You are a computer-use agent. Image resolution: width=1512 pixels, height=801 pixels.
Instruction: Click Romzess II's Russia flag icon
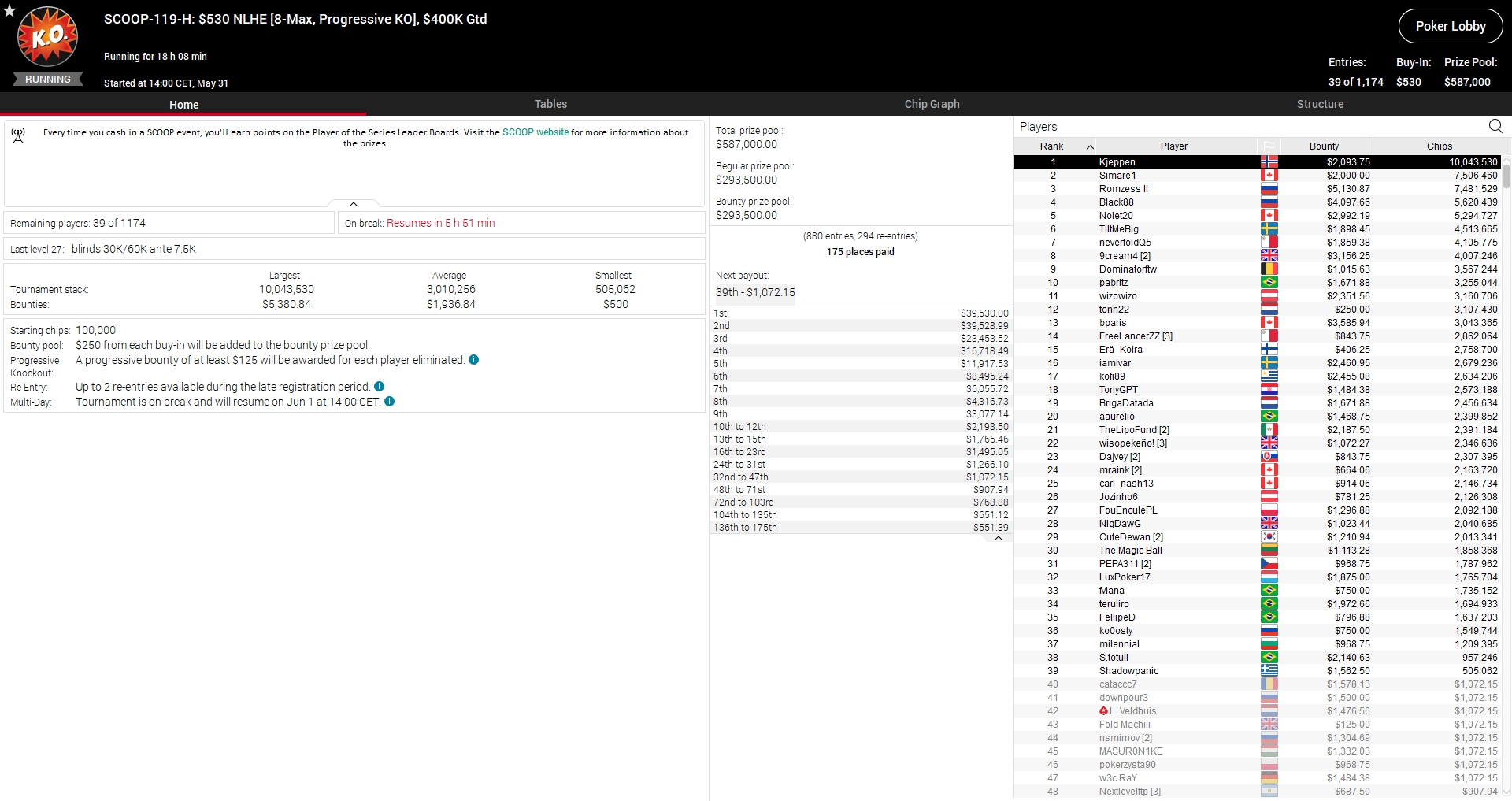coord(1269,189)
